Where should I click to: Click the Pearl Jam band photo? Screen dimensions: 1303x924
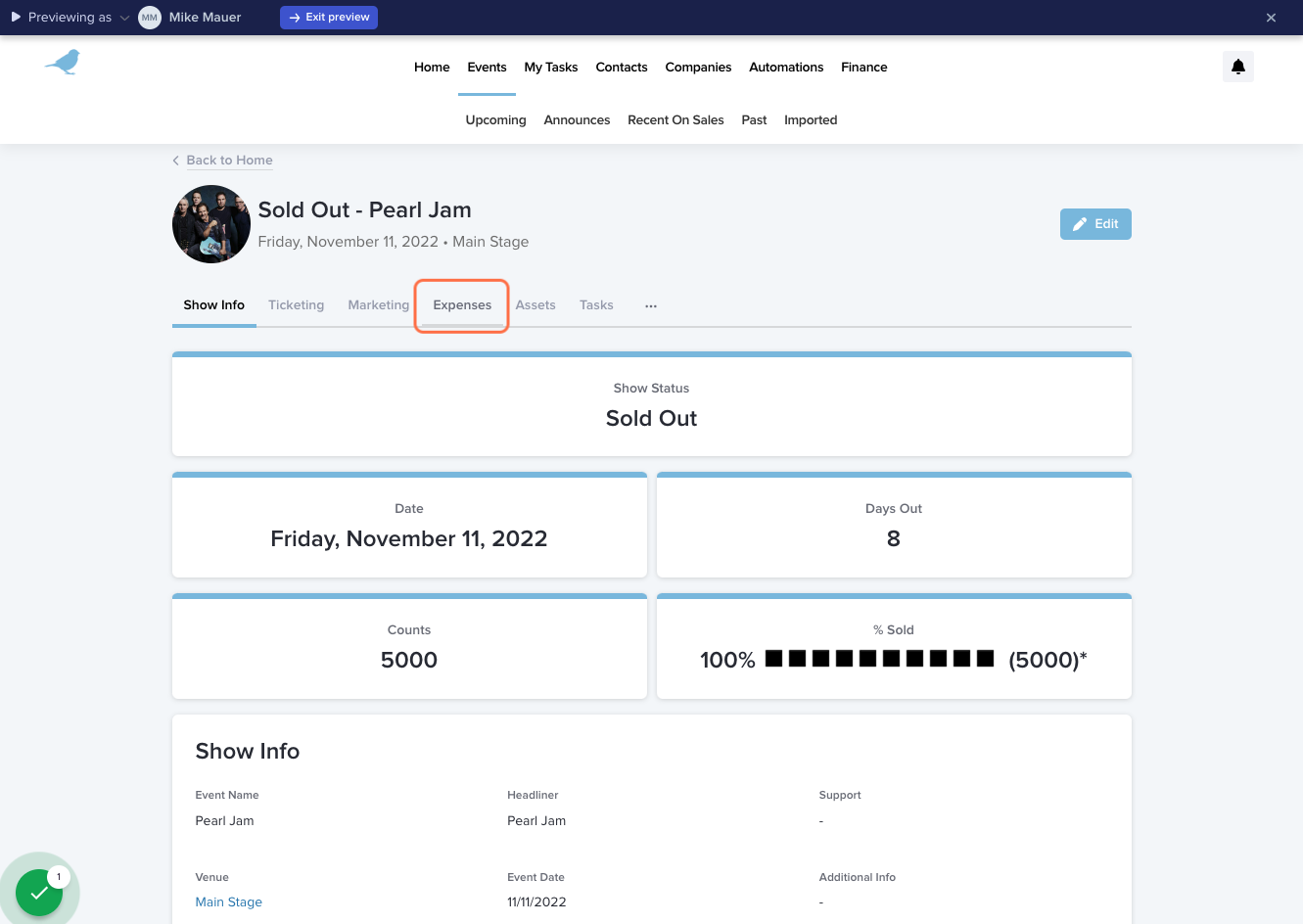pyautogui.click(x=211, y=224)
